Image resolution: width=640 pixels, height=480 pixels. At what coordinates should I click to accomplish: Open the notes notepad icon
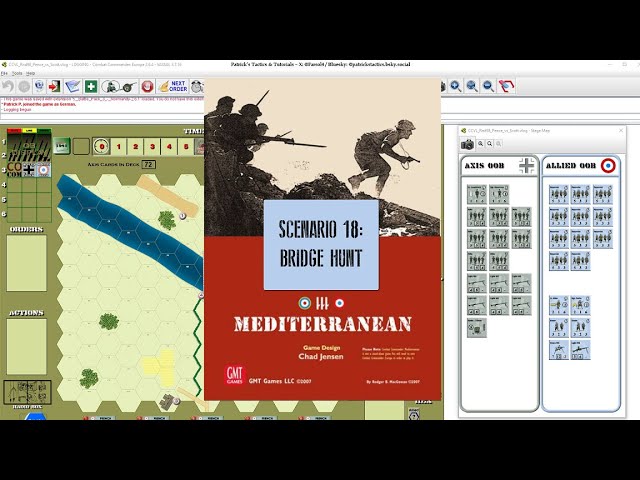click(x=73, y=86)
